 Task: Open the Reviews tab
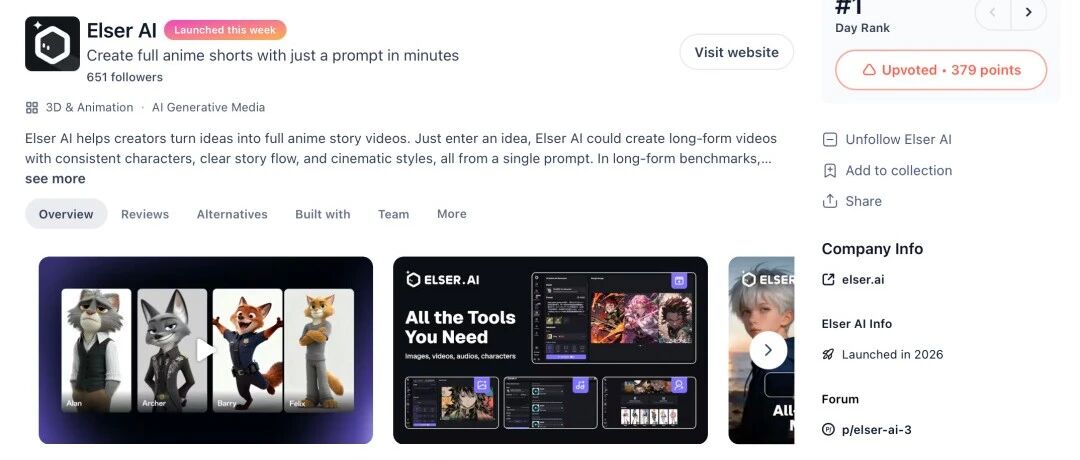coord(145,214)
